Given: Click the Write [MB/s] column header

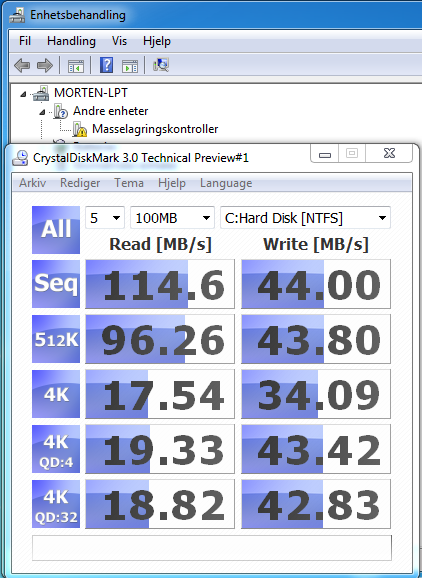Looking at the screenshot, I should 316,245.
